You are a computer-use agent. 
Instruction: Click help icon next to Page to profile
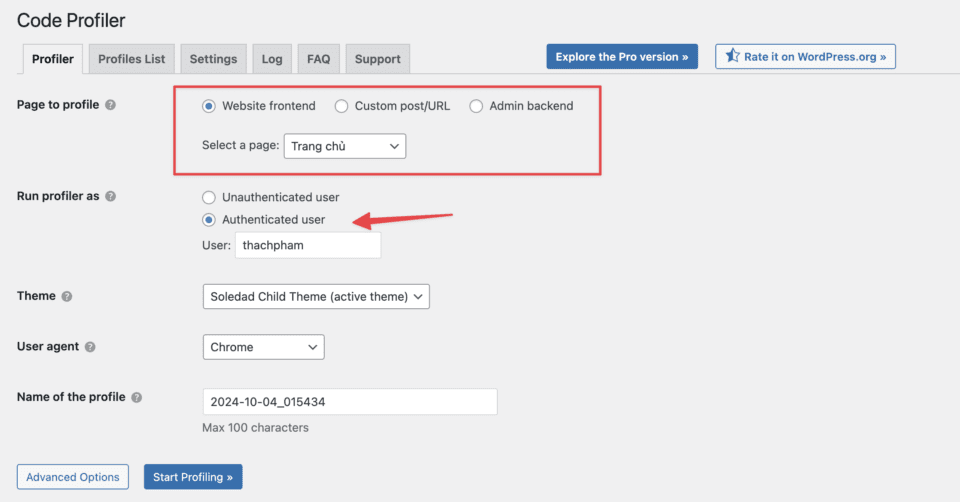tap(111, 105)
